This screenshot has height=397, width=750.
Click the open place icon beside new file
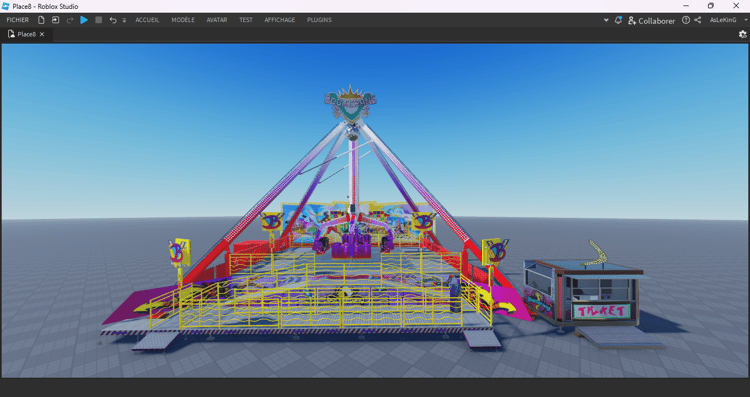pos(55,20)
